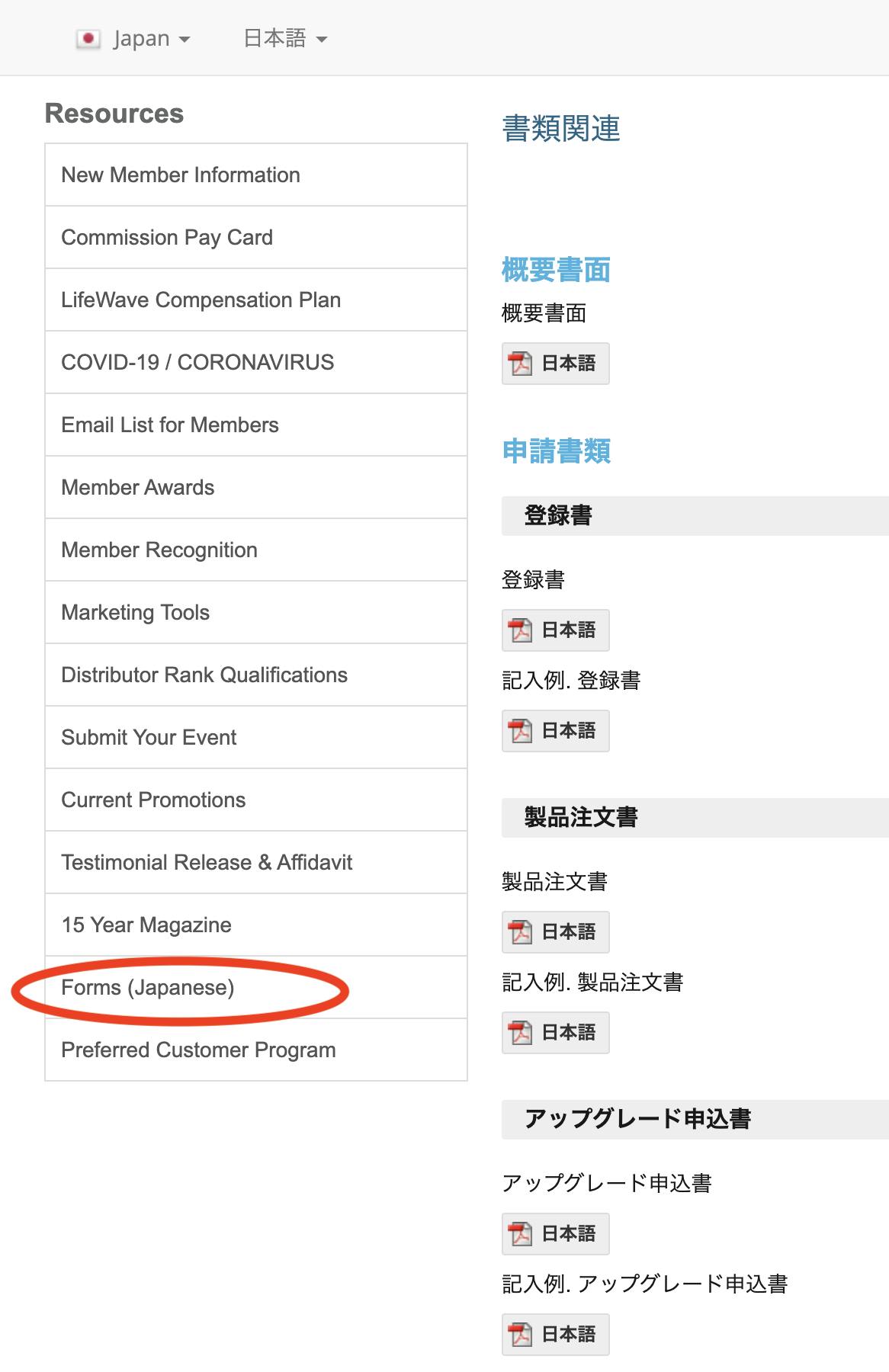Image resolution: width=889 pixels, height=1372 pixels.
Task: Select COVID-19 / CORONAVIRUS resource
Action: [197, 363]
